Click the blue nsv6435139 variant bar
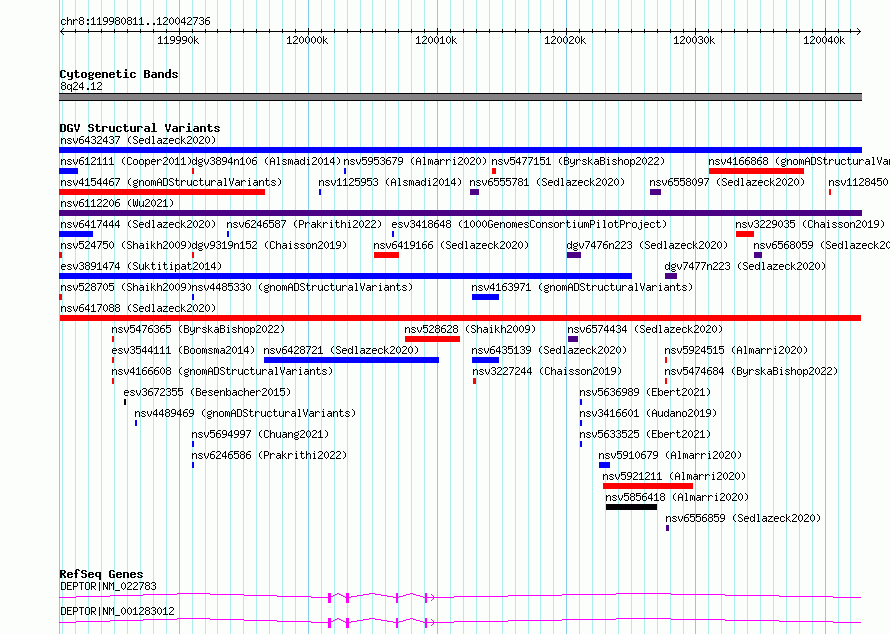Viewport: 890px width, 634px height. pyautogui.click(x=485, y=360)
